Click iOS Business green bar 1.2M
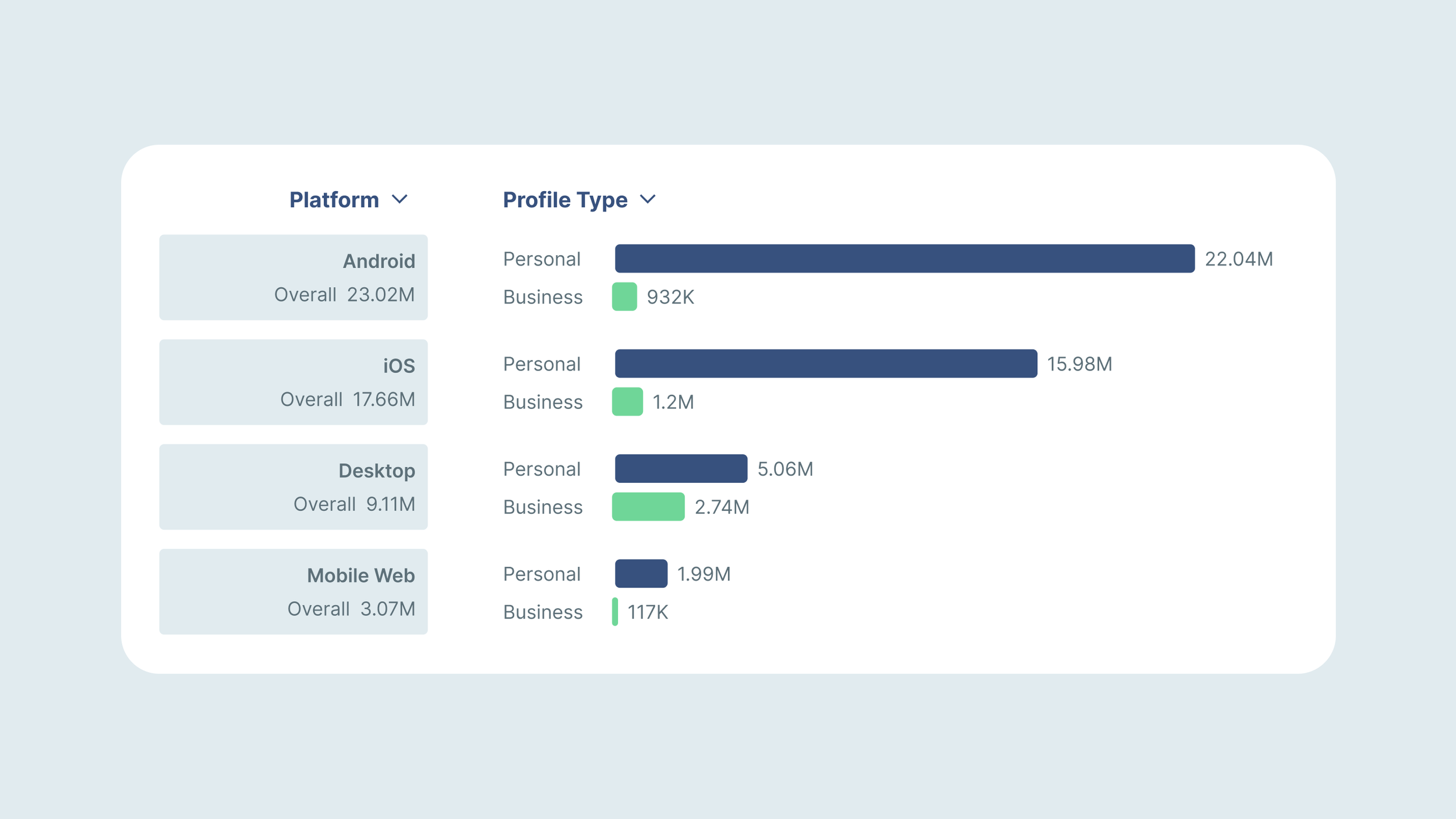This screenshot has width=1456, height=819. (627, 401)
